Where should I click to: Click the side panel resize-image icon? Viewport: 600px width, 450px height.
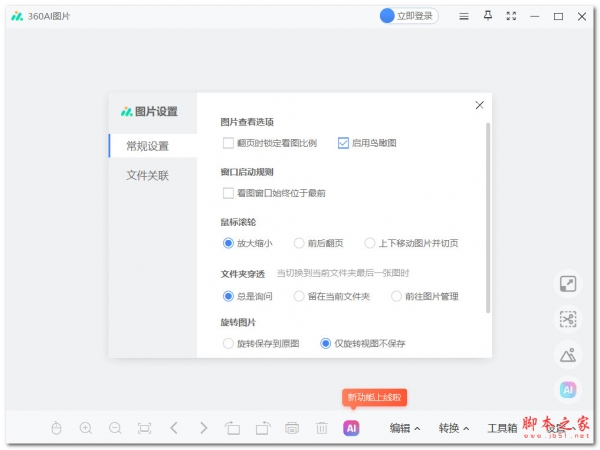coord(568,284)
